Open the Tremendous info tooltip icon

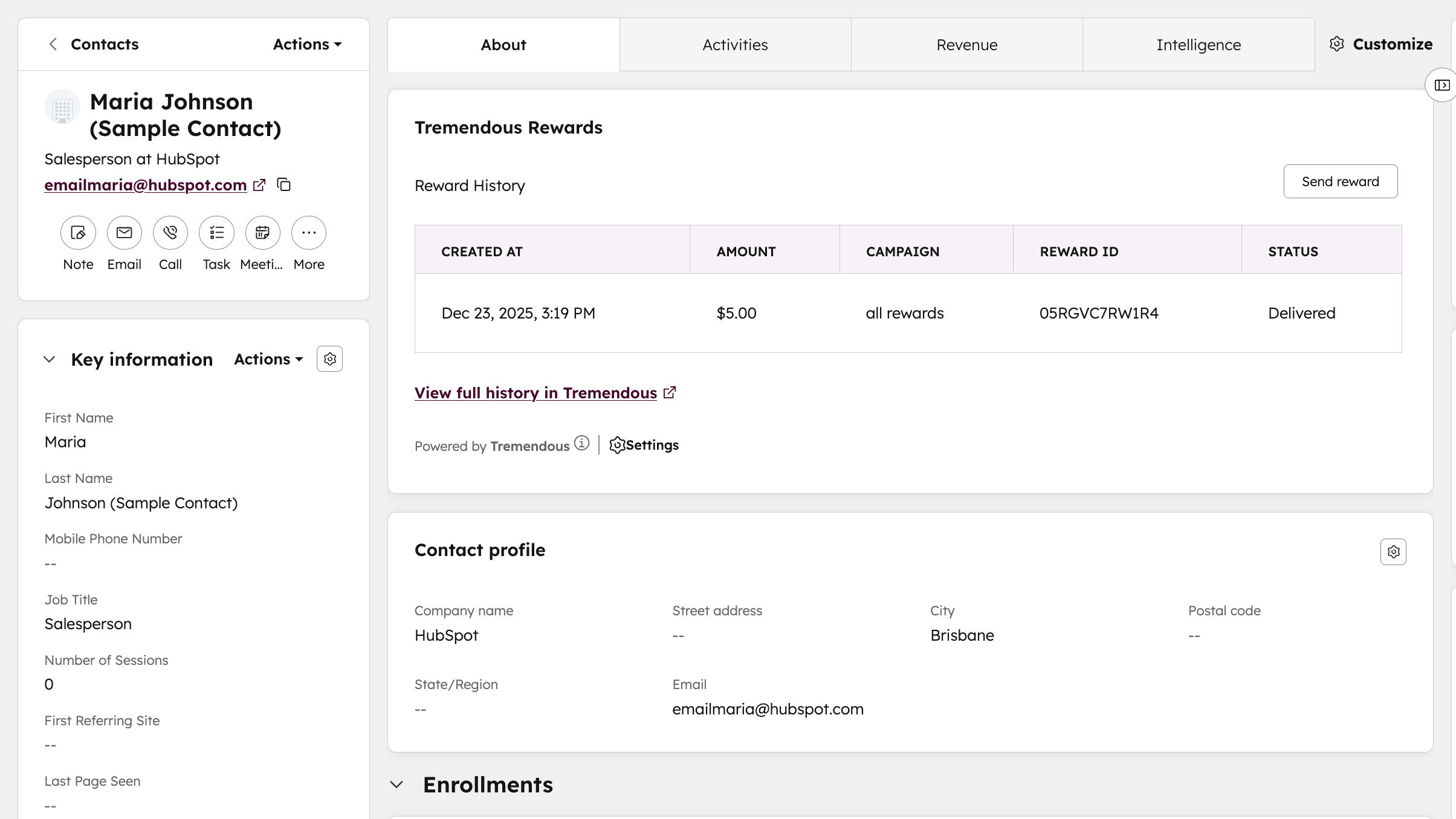581,443
